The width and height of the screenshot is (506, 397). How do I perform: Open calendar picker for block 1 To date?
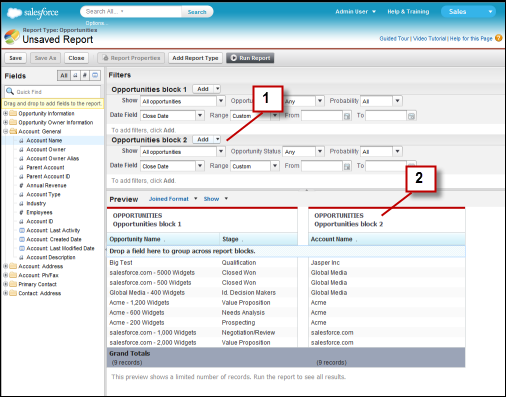click(411, 116)
